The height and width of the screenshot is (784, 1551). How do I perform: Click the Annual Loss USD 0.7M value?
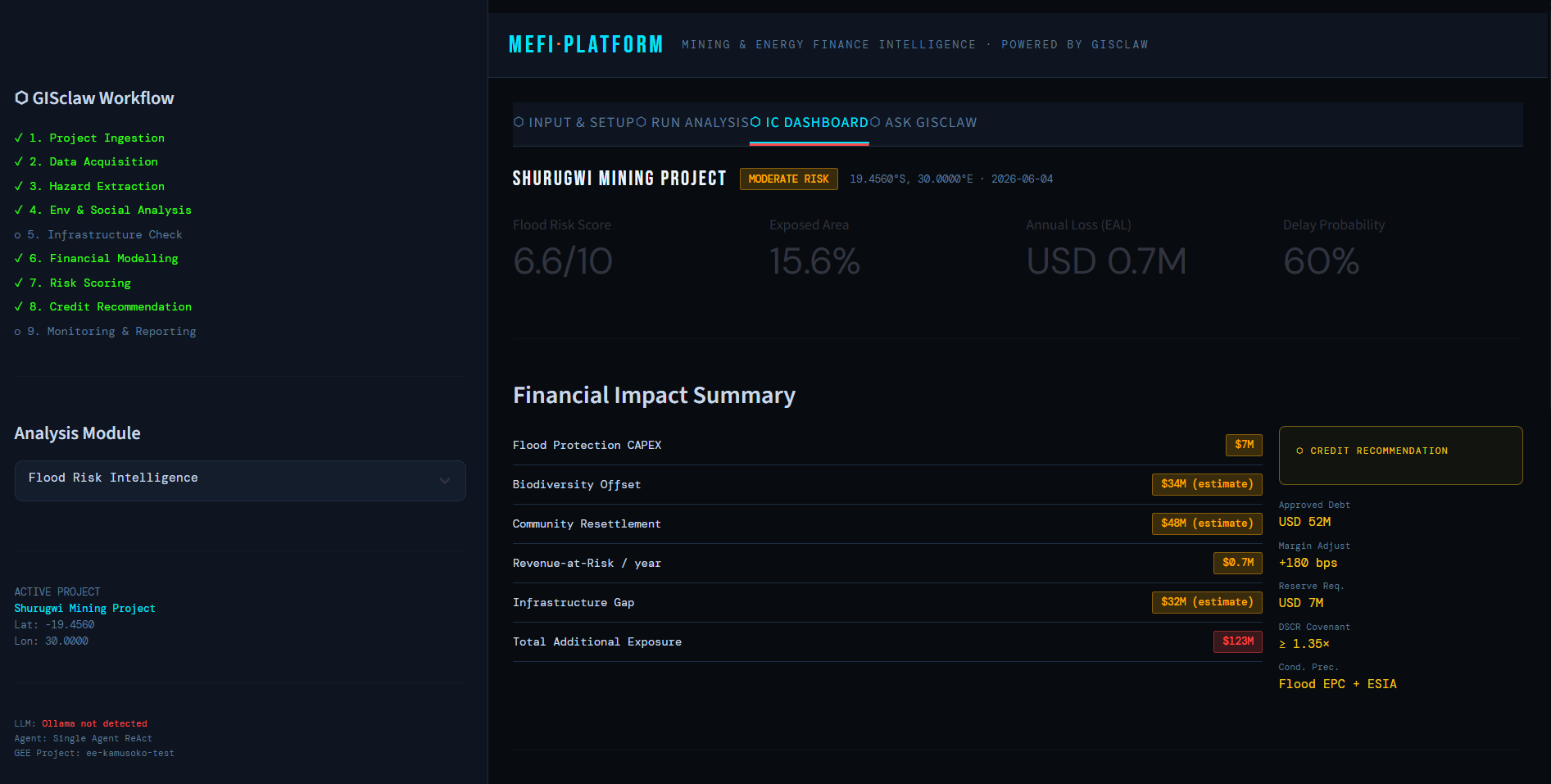(1106, 262)
